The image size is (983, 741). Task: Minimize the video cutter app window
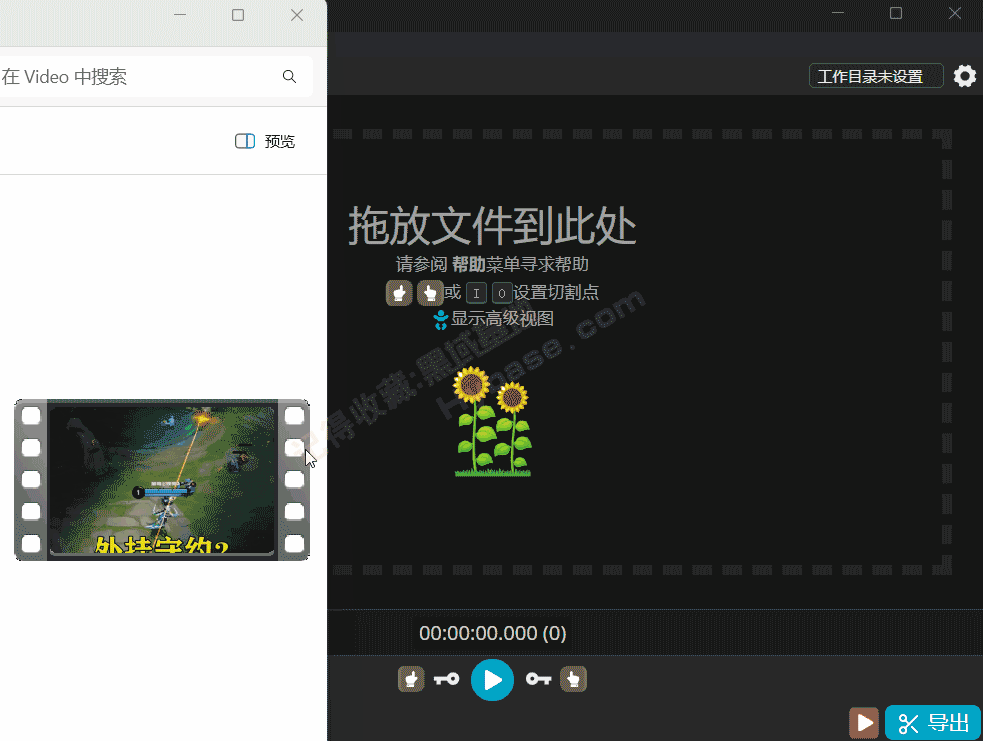point(838,13)
